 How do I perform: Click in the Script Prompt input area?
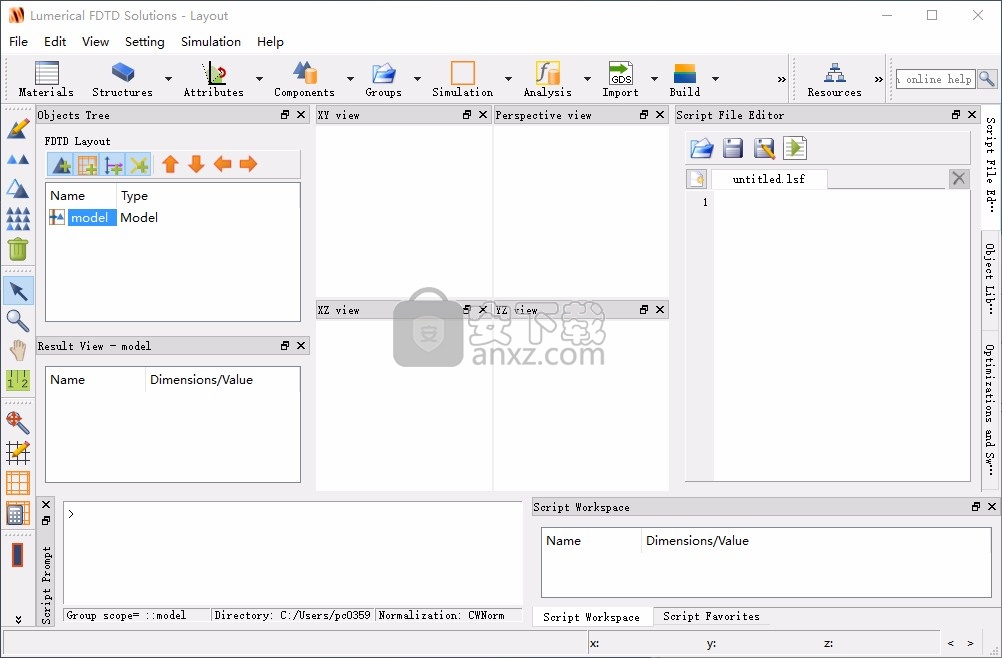tap(293, 553)
